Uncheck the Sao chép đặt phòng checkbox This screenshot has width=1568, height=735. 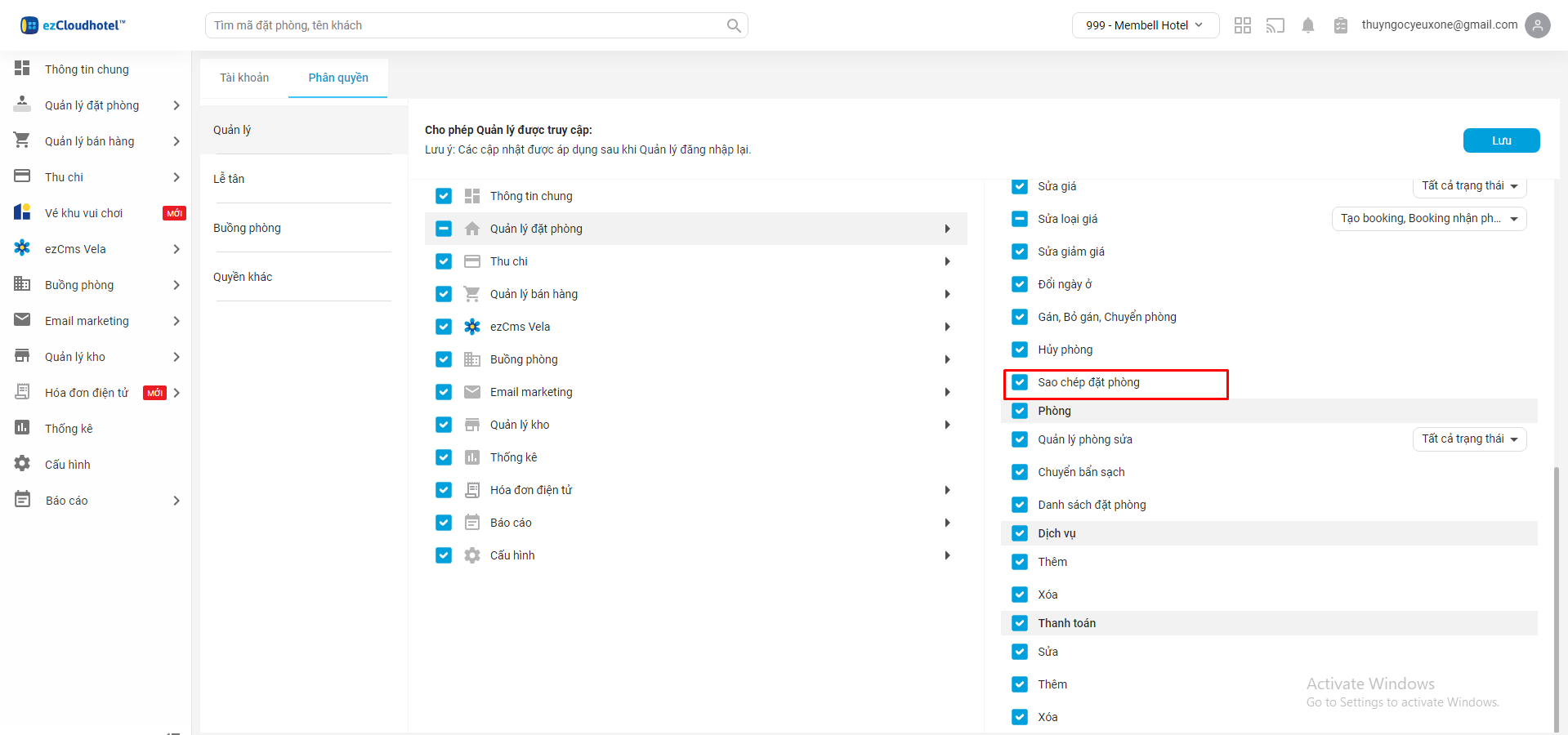coord(1019,382)
